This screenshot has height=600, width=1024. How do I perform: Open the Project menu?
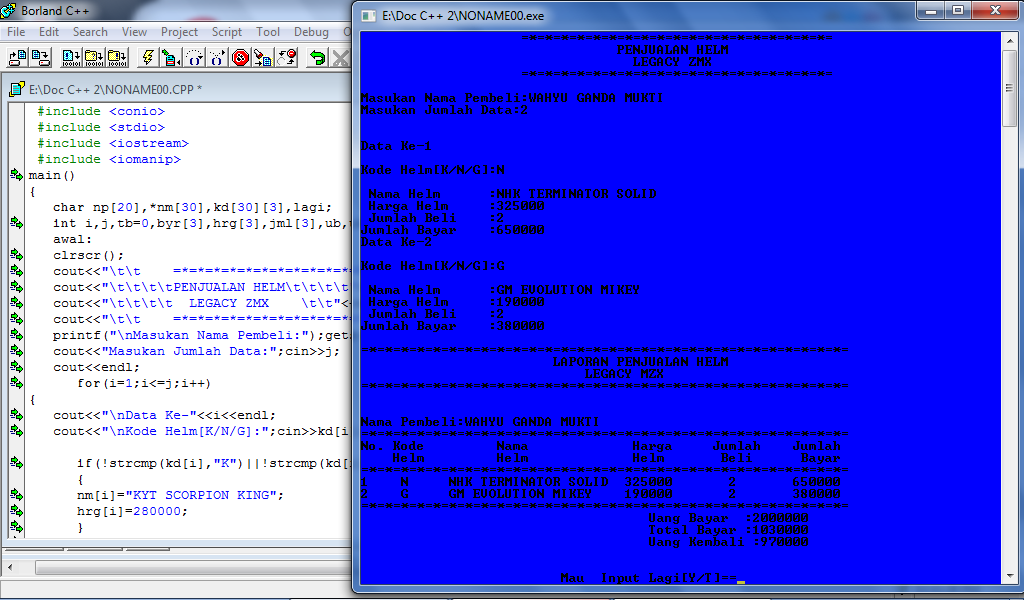[x=179, y=32]
